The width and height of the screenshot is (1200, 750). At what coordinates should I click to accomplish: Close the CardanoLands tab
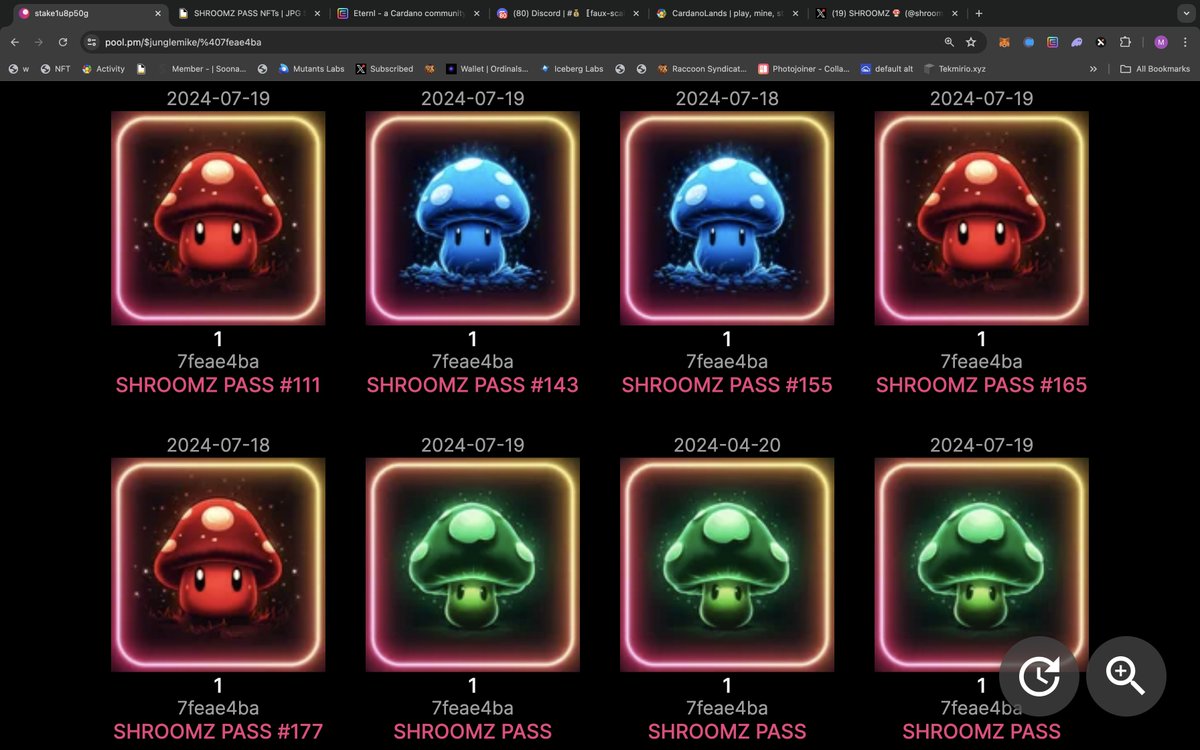pyautogui.click(x=795, y=14)
